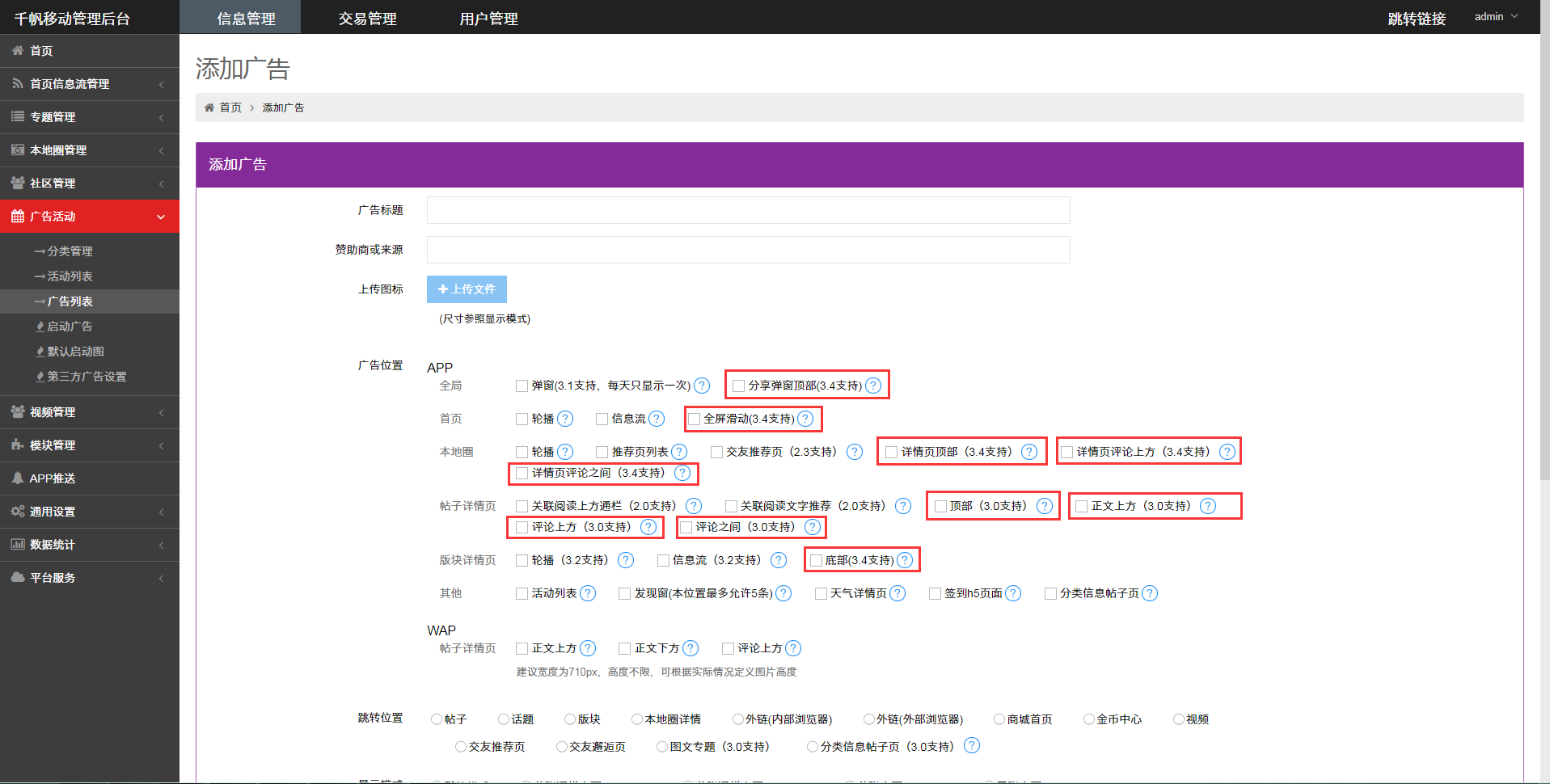Screen dimensions: 1550x784
Task: Open the admin user dropdown
Action: (1496, 17)
